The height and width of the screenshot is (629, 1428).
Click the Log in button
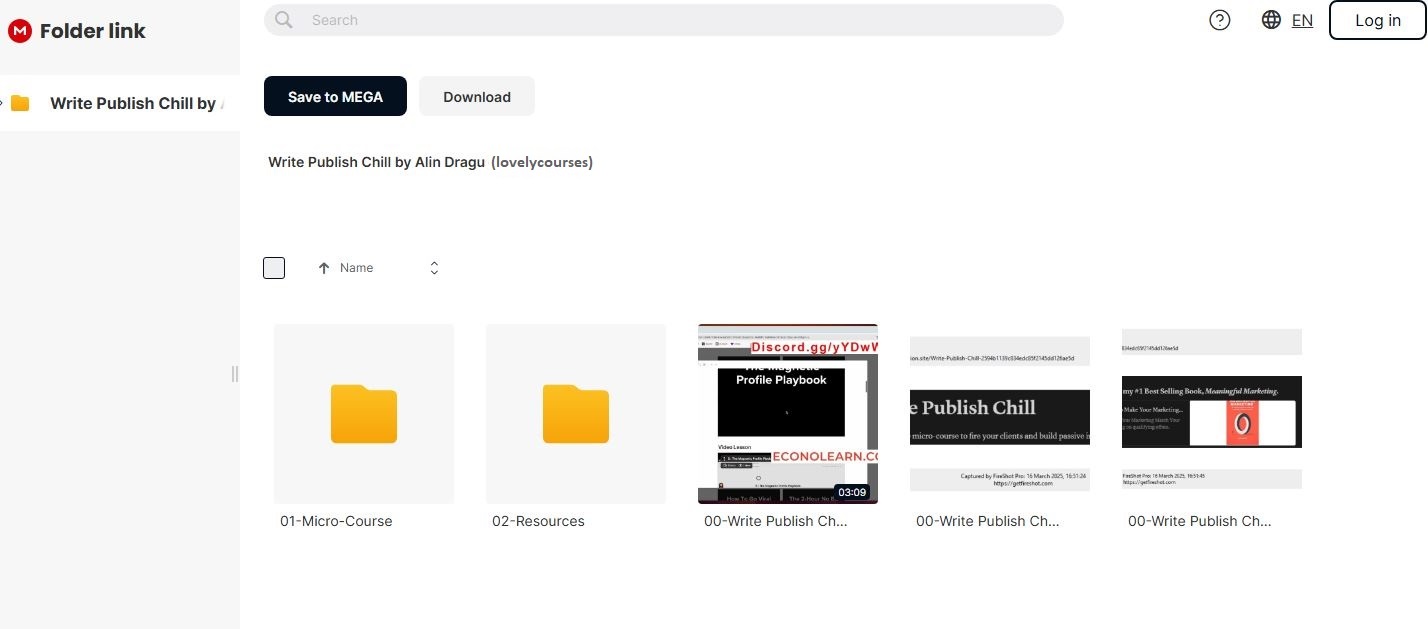(1377, 20)
